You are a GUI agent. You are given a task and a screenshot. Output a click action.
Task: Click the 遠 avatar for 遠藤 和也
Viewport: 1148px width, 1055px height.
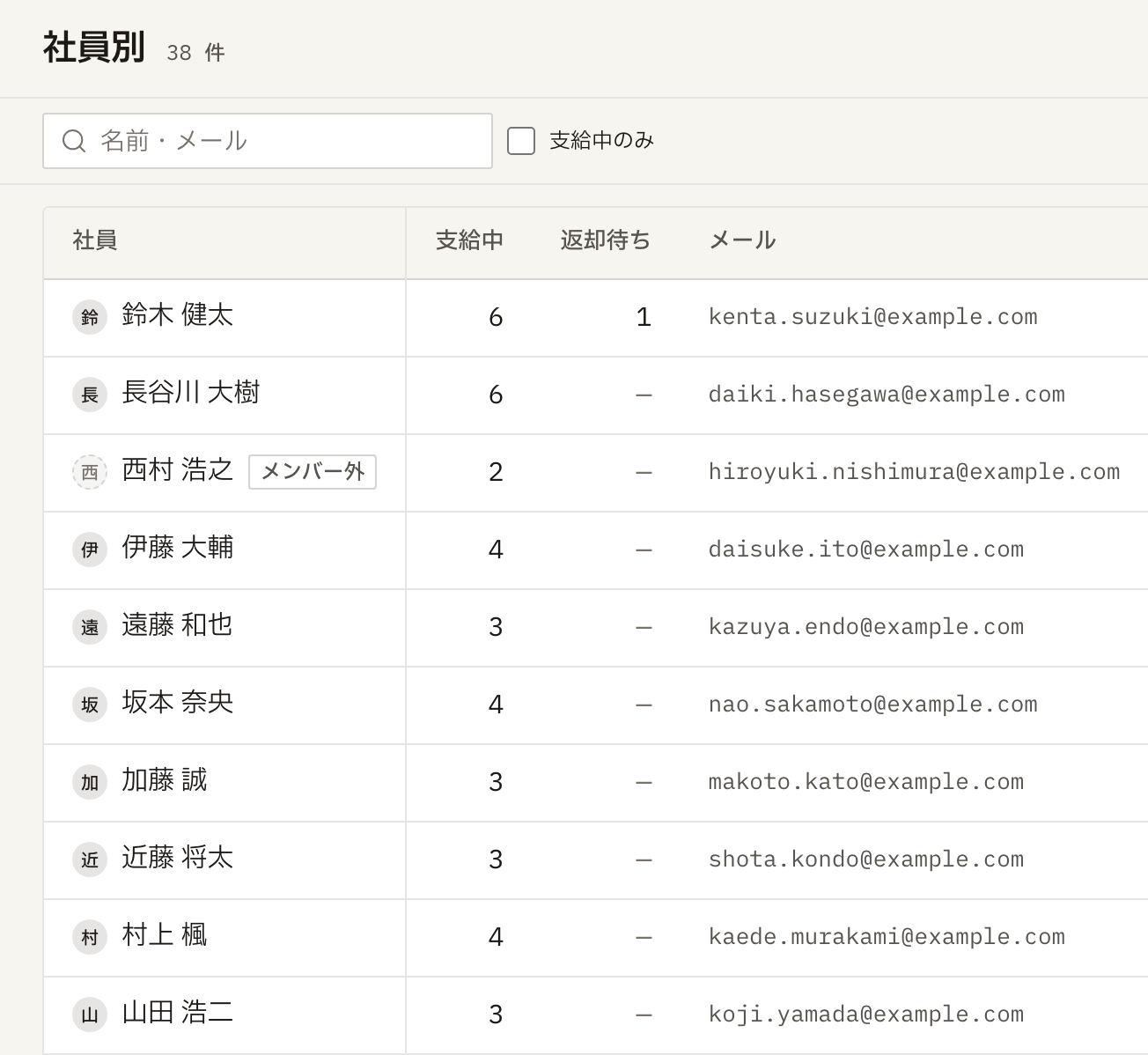[90, 627]
